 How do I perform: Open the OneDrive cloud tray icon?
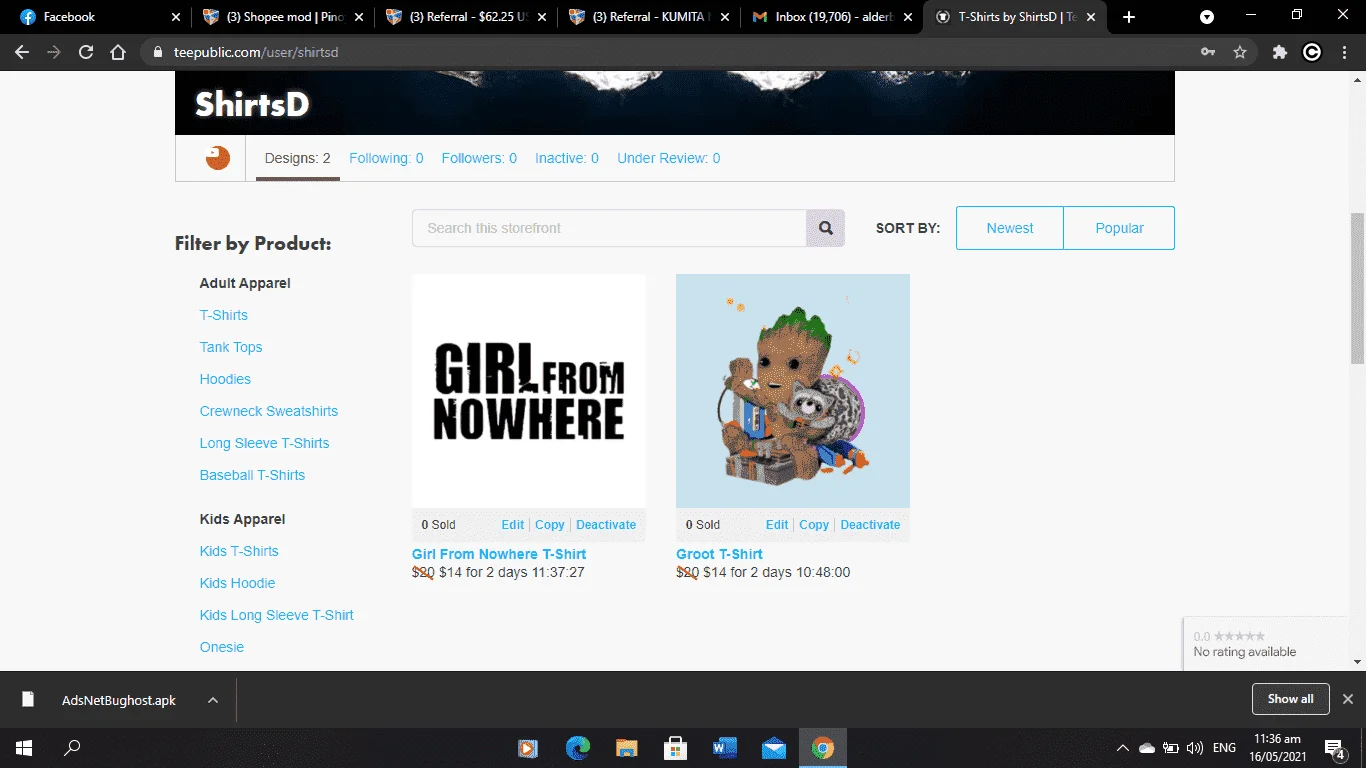coord(1147,748)
